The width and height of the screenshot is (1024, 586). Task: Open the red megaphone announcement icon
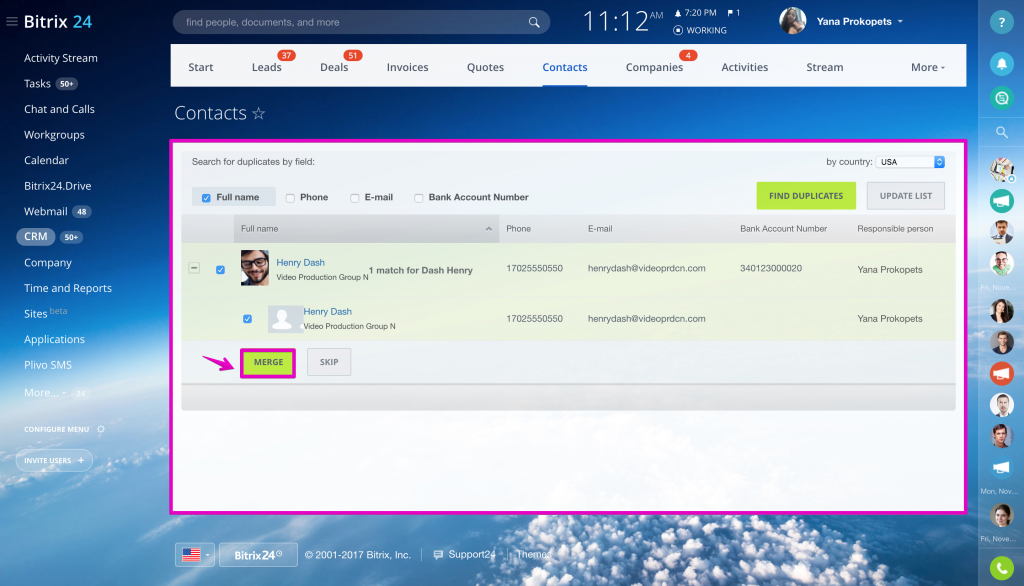(1001, 374)
